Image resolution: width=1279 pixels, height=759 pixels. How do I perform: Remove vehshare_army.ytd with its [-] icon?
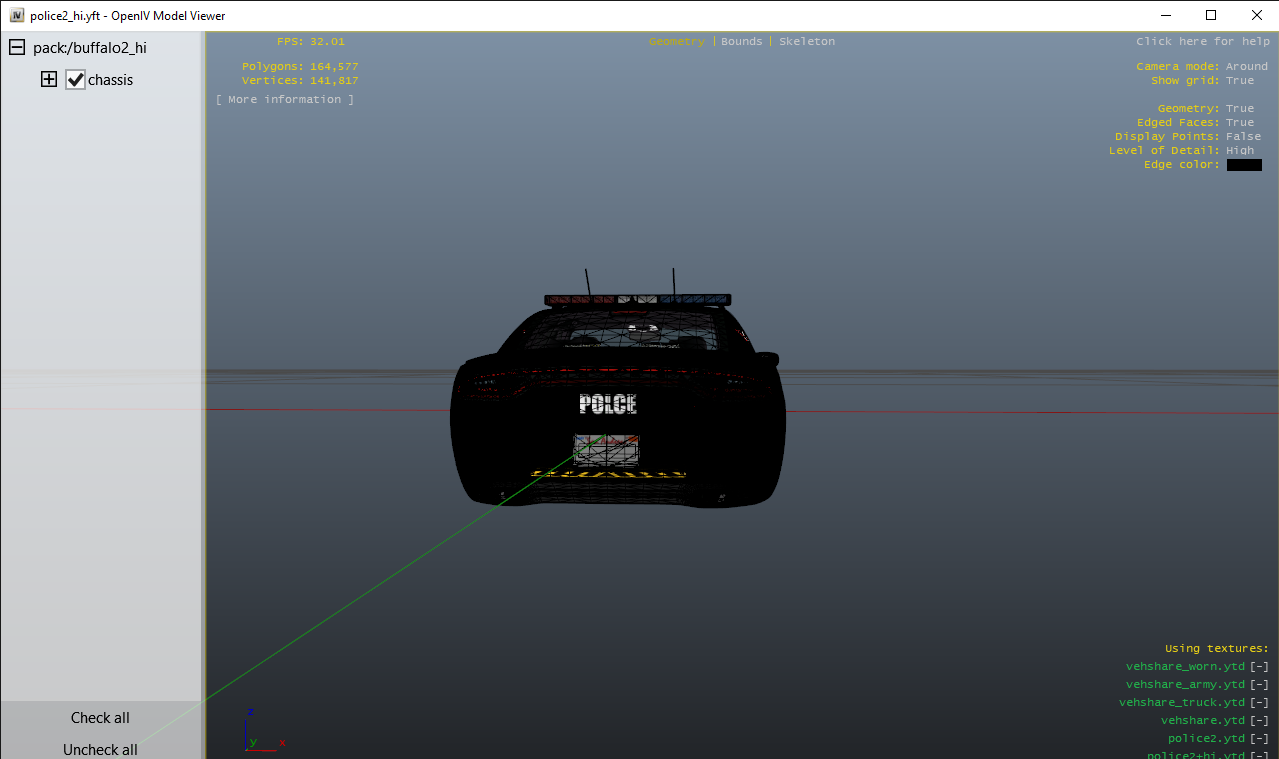(x=1259, y=685)
